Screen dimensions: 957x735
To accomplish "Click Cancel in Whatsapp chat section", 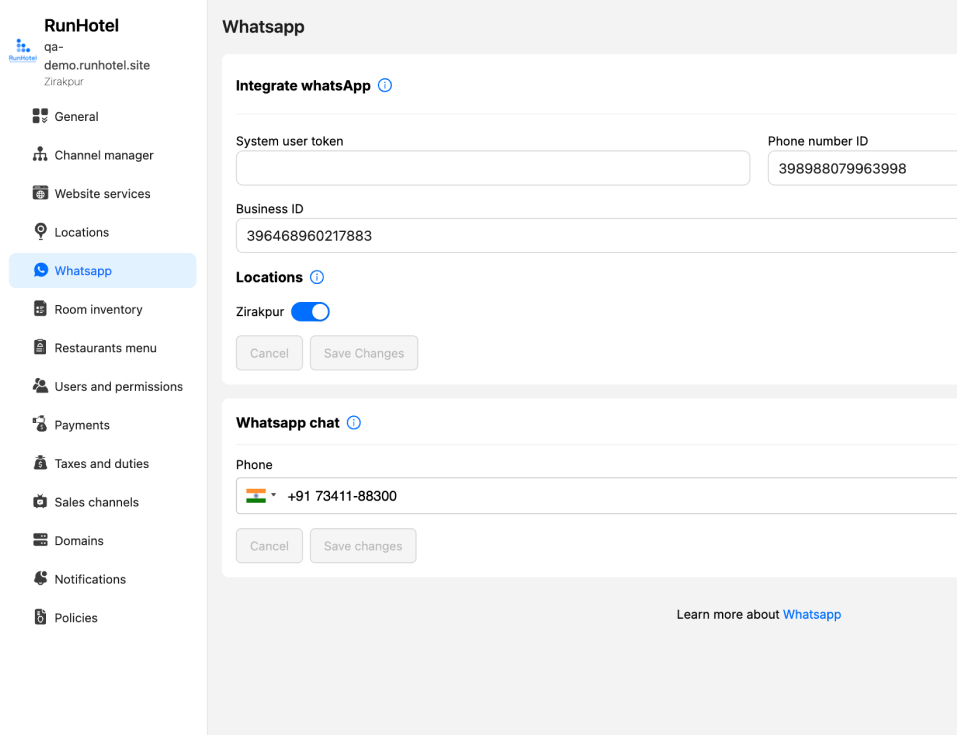I will point(269,546).
